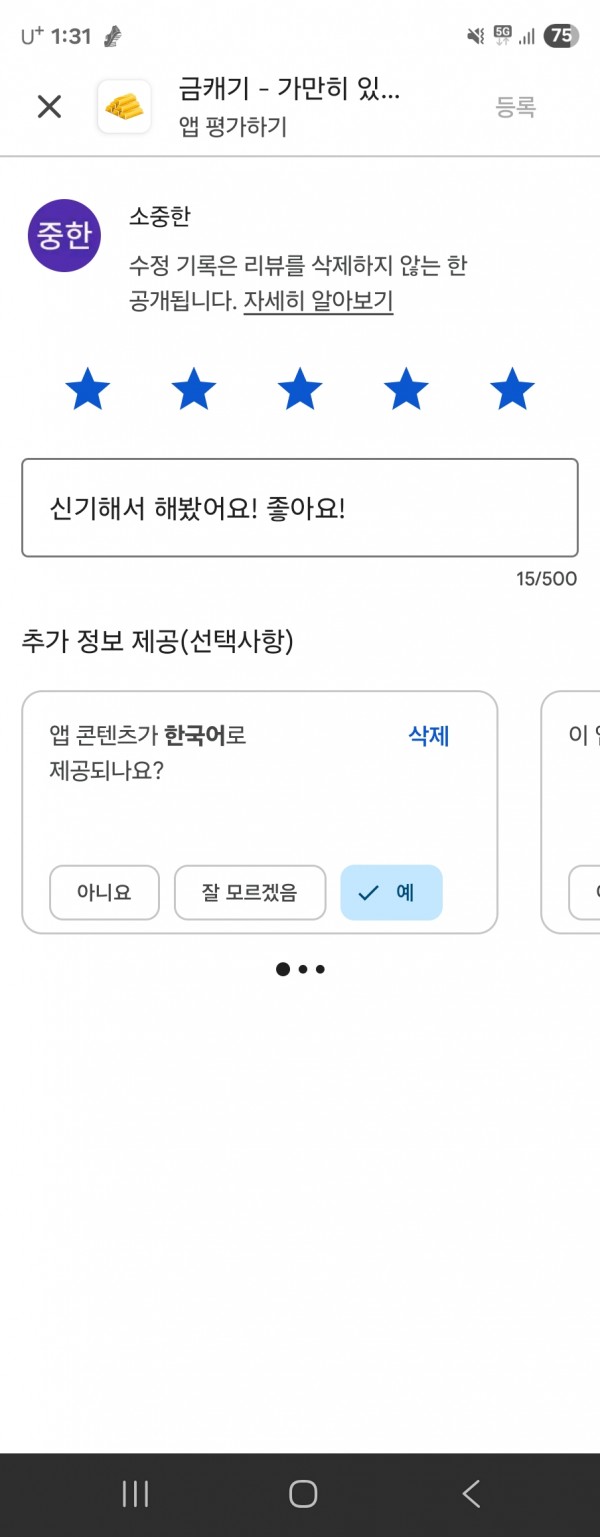Edit the review text field
This screenshot has width=600, height=1537.
pos(300,508)
